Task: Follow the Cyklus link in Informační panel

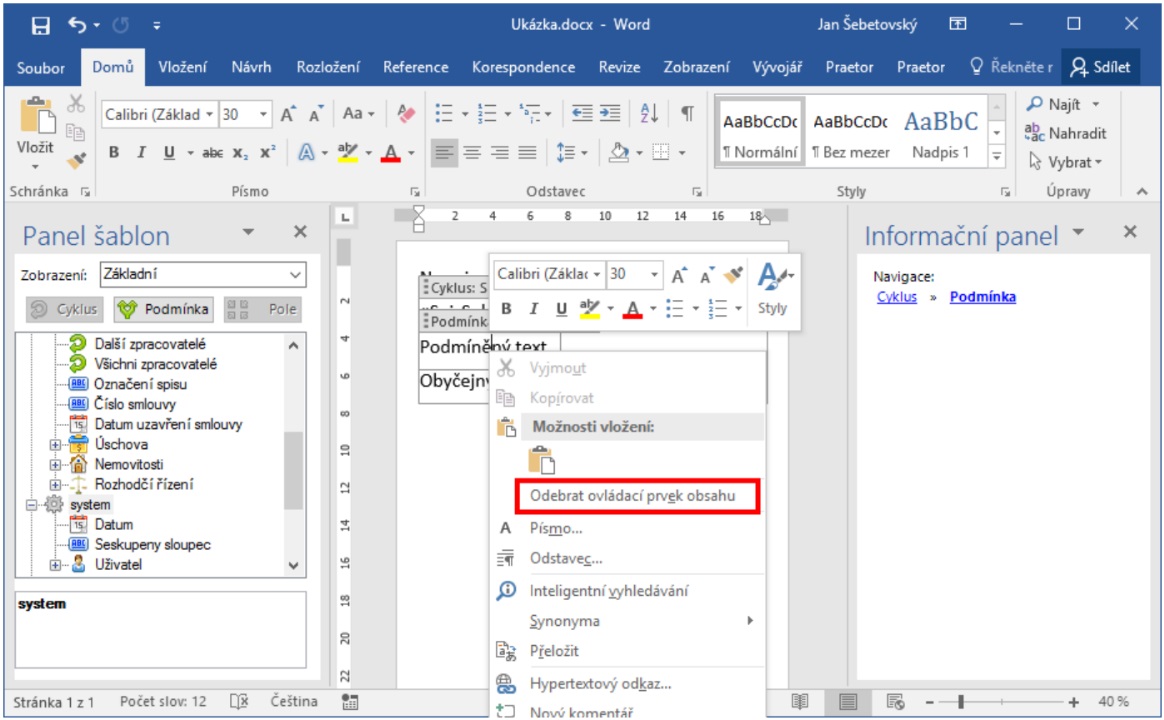Action: pyautogui.click(x=896, y=297)
